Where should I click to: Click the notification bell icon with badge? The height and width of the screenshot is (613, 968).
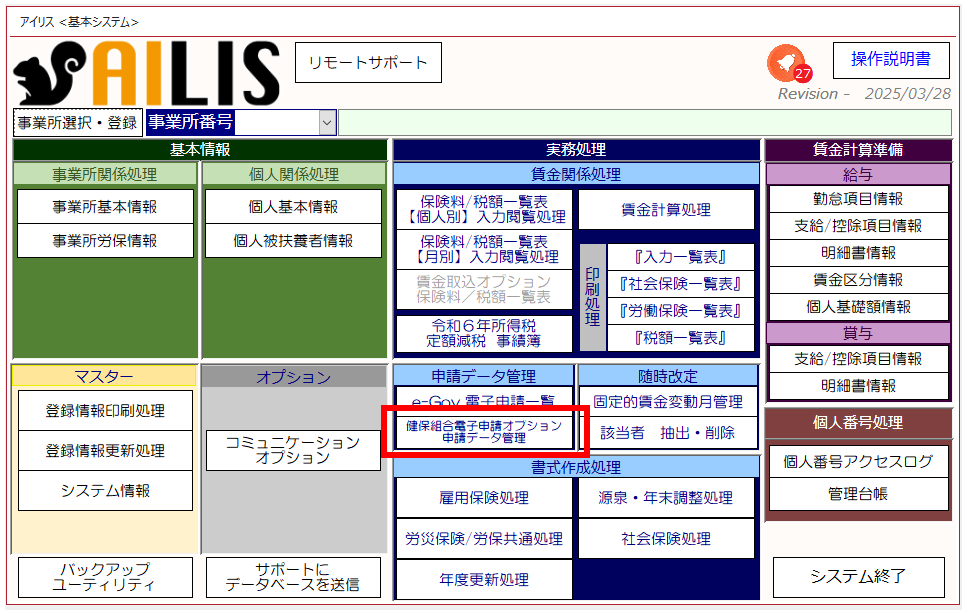(x=787, y=63)
